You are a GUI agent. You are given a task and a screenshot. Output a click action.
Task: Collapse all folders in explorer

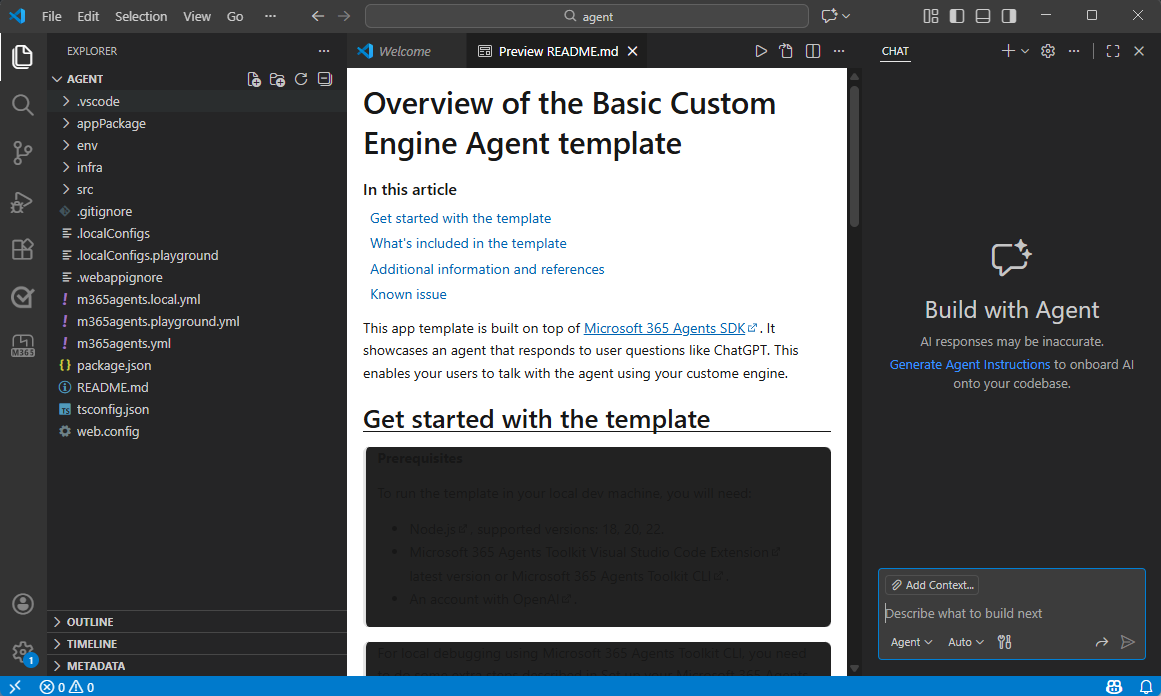point(325,79)
